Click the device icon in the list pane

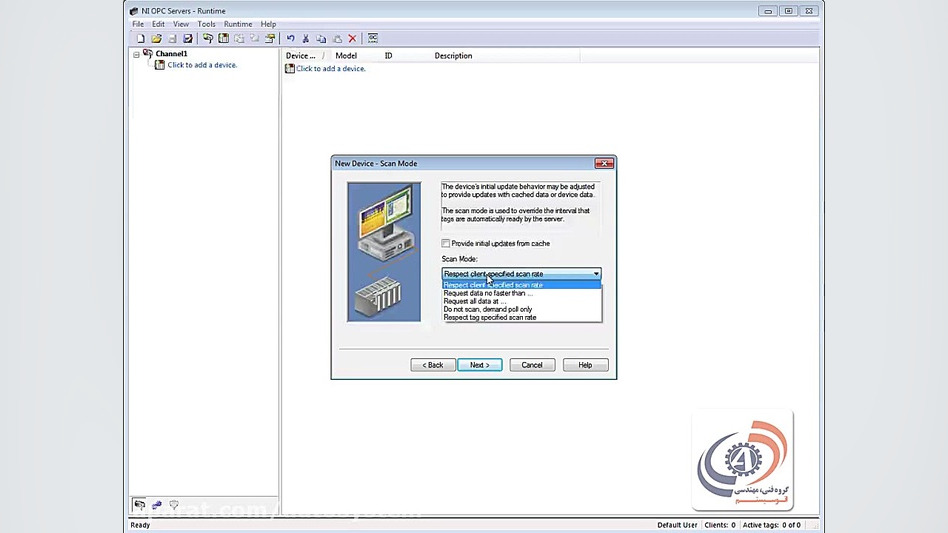pyautogui.click(x=290, y=69)
